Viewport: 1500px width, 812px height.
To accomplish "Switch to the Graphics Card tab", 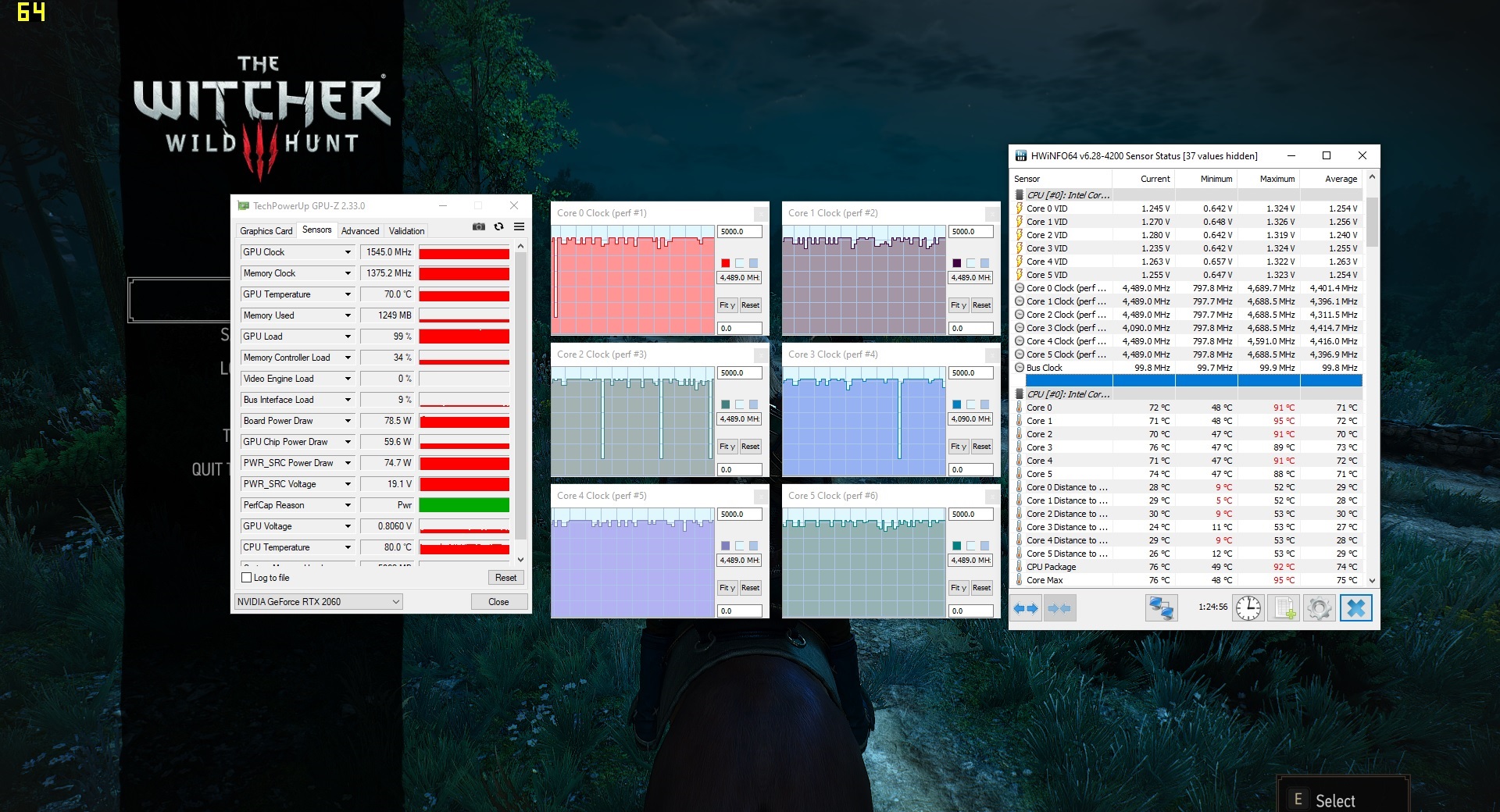I will tap(266, 231).
